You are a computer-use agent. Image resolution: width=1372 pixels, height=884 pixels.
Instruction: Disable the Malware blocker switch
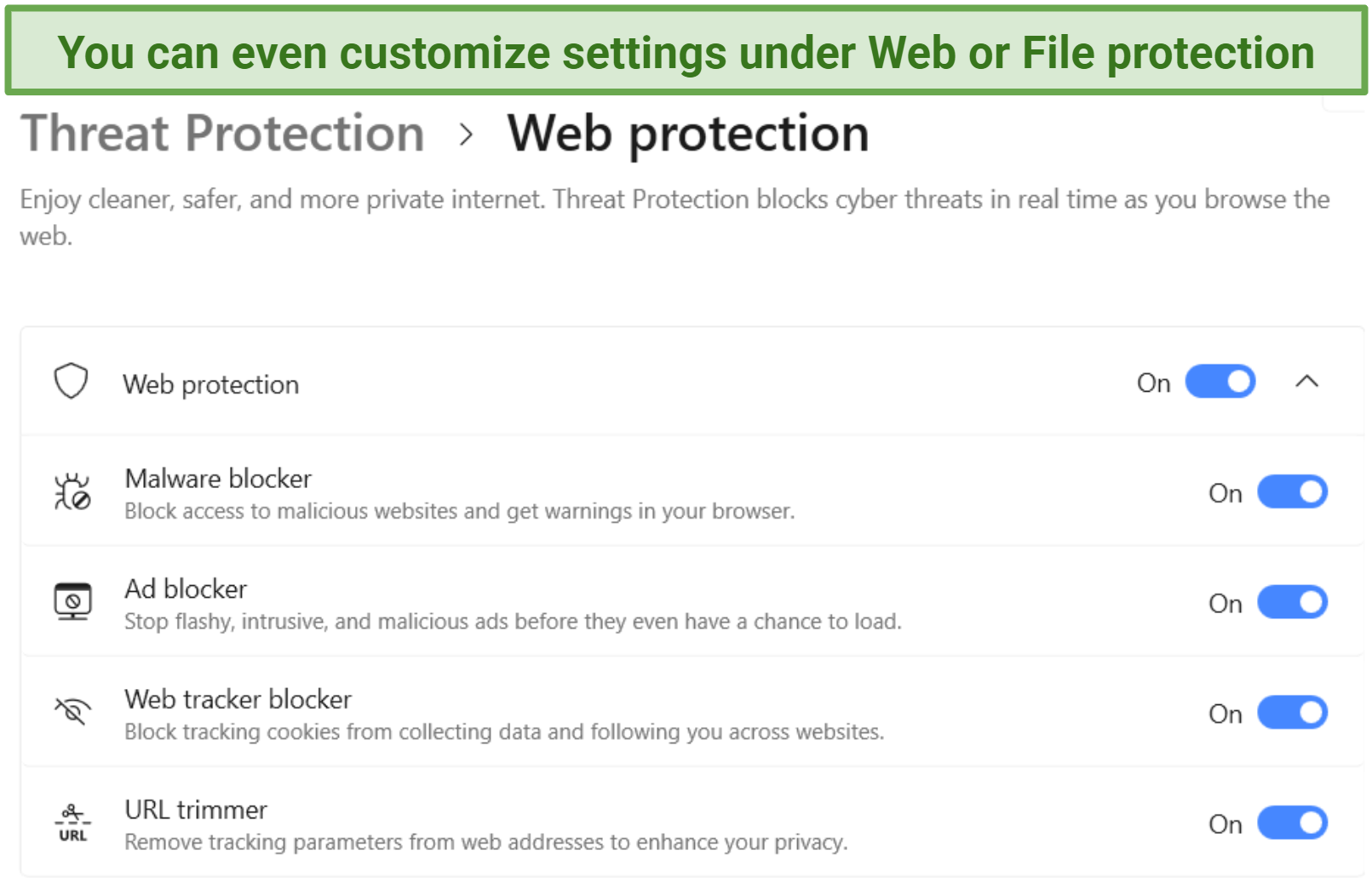coord(1292,491)
